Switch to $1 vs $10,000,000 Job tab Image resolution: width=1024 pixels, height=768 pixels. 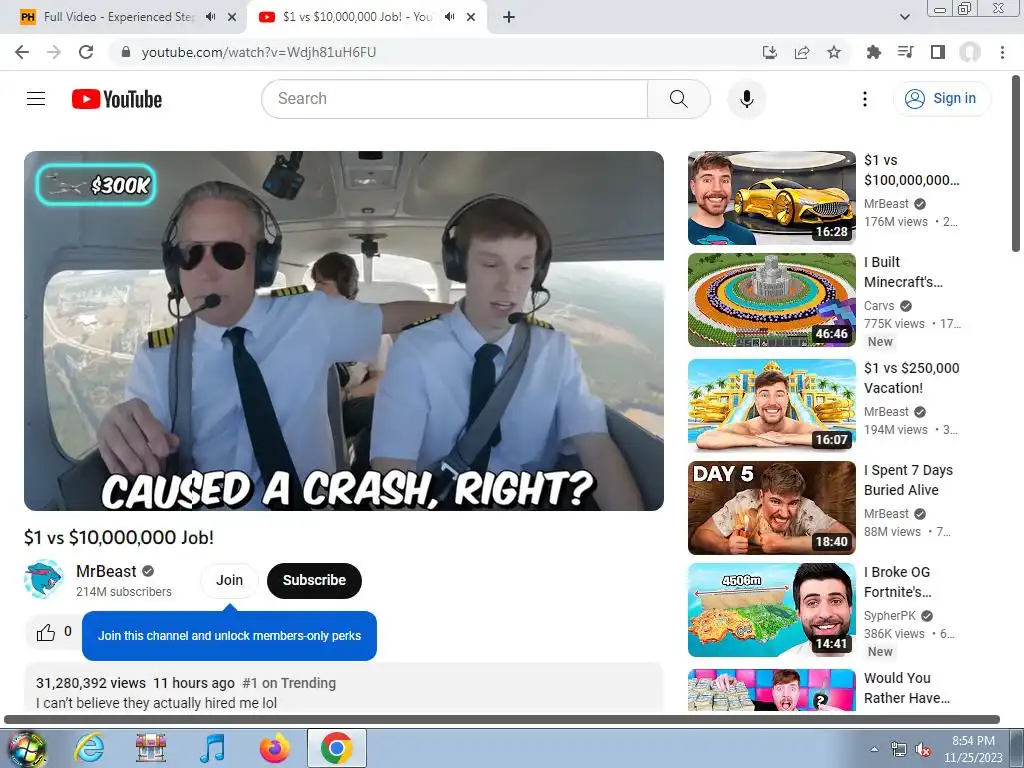click(357, 17)
